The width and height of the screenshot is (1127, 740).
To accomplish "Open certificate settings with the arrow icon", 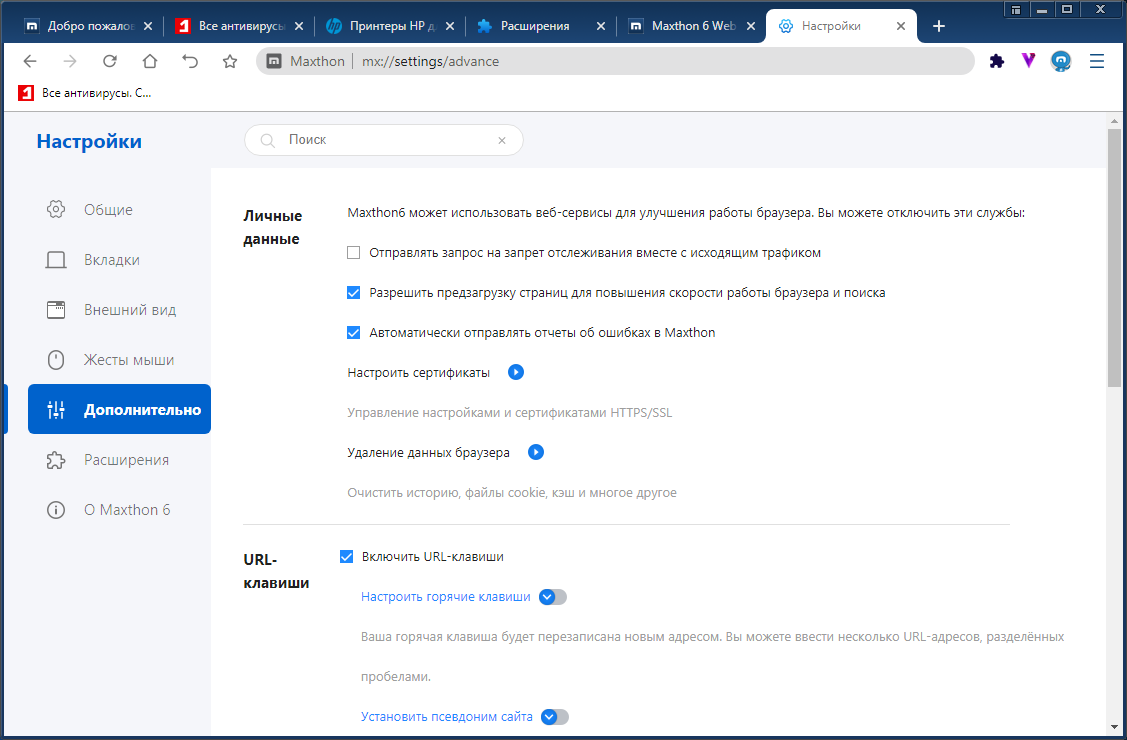I will pyautogui.click(x=516, y=372).
